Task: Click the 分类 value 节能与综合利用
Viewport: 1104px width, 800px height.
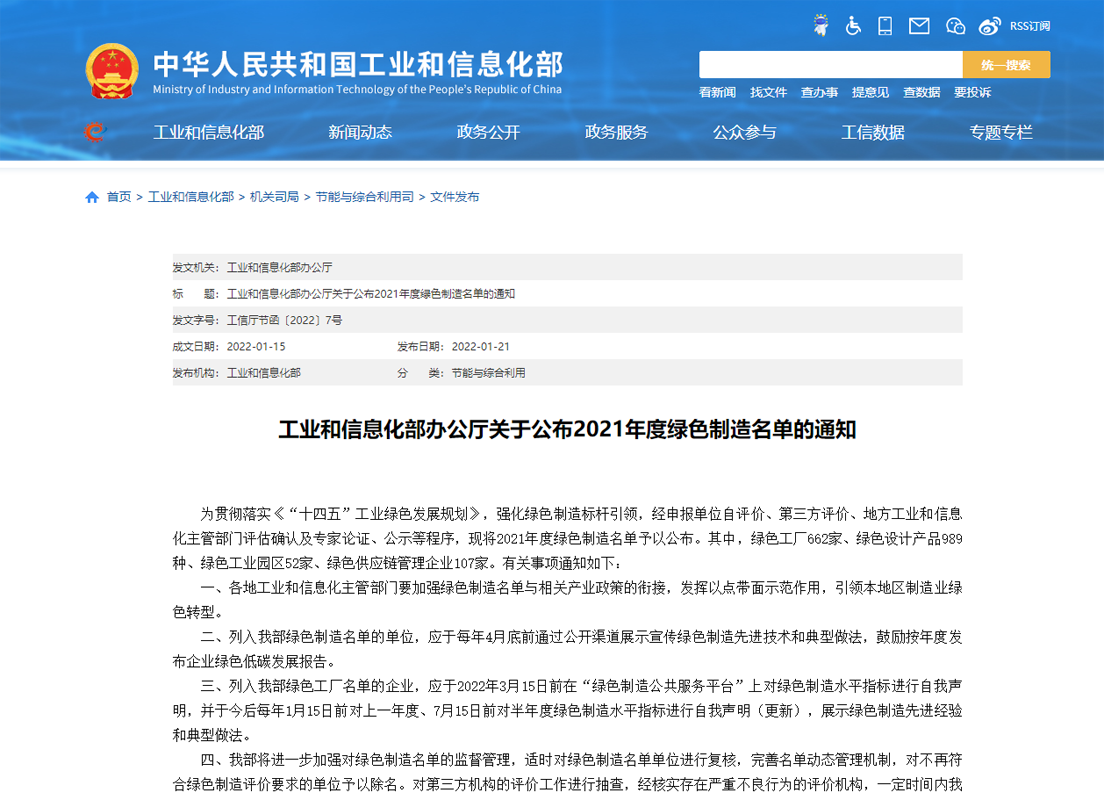Action: (x=489, y=373)
